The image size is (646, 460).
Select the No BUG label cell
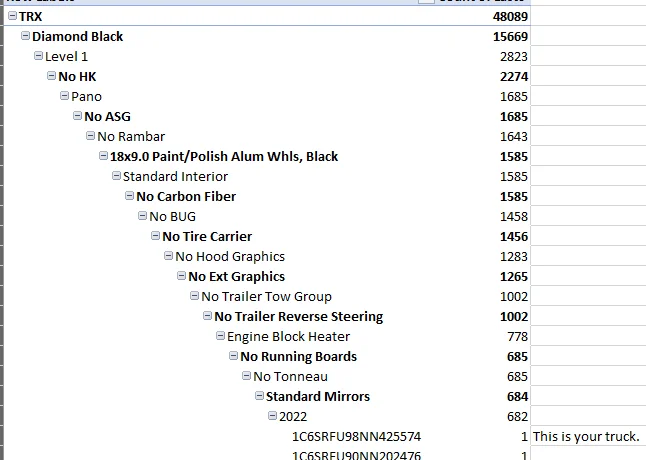(x=172, y=217)
